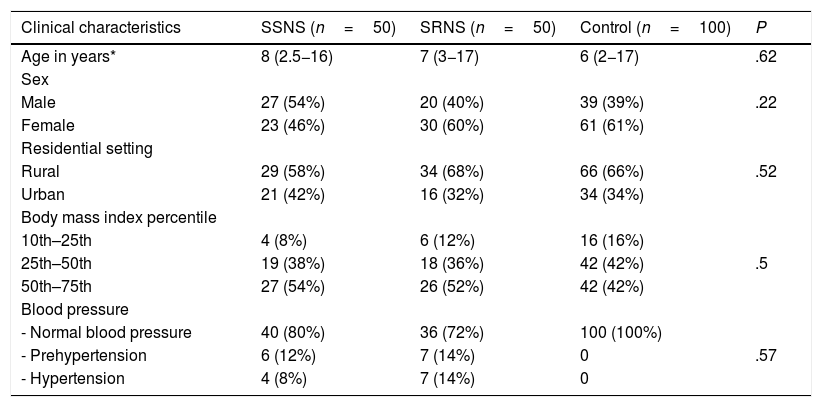The image size is (822, 407).
Task: Click the "Clinical characteristics" column header
Action: pos(101,26)
